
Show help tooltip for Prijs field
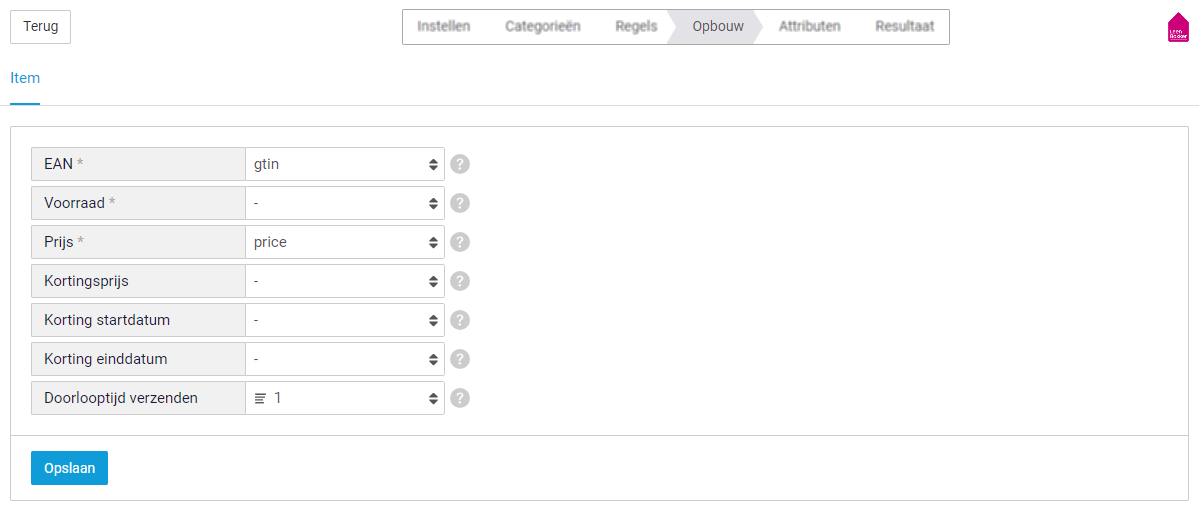[x=460, y=242]
